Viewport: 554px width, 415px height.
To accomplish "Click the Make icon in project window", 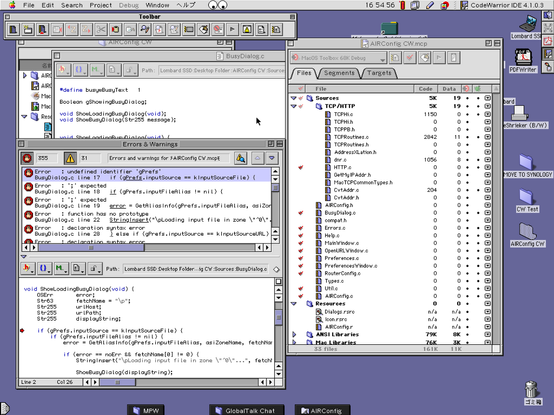I will 425,57.
